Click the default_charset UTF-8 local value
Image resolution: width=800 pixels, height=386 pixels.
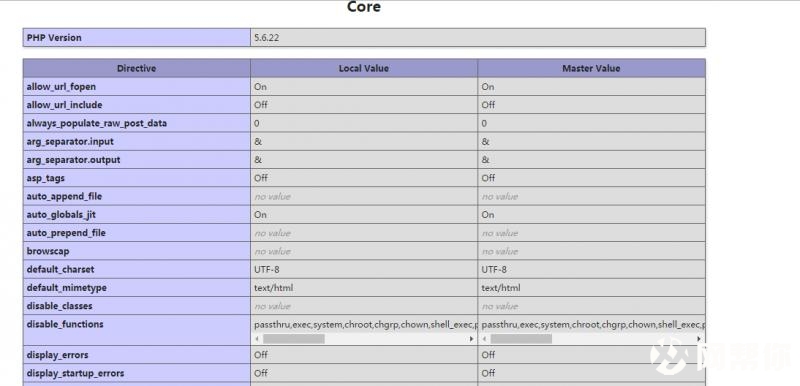267,269
